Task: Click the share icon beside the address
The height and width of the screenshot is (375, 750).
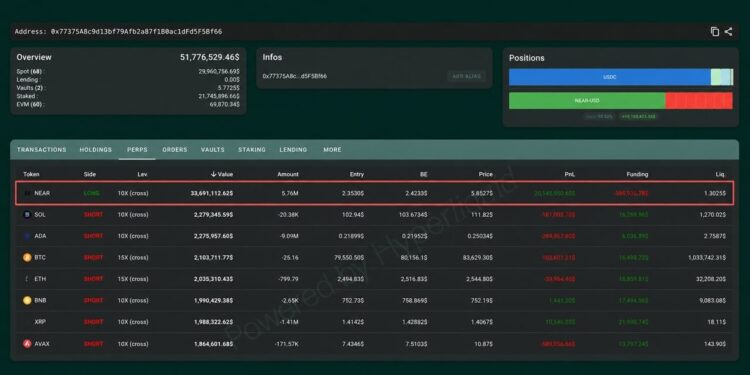Action: (x=728, y=32)
